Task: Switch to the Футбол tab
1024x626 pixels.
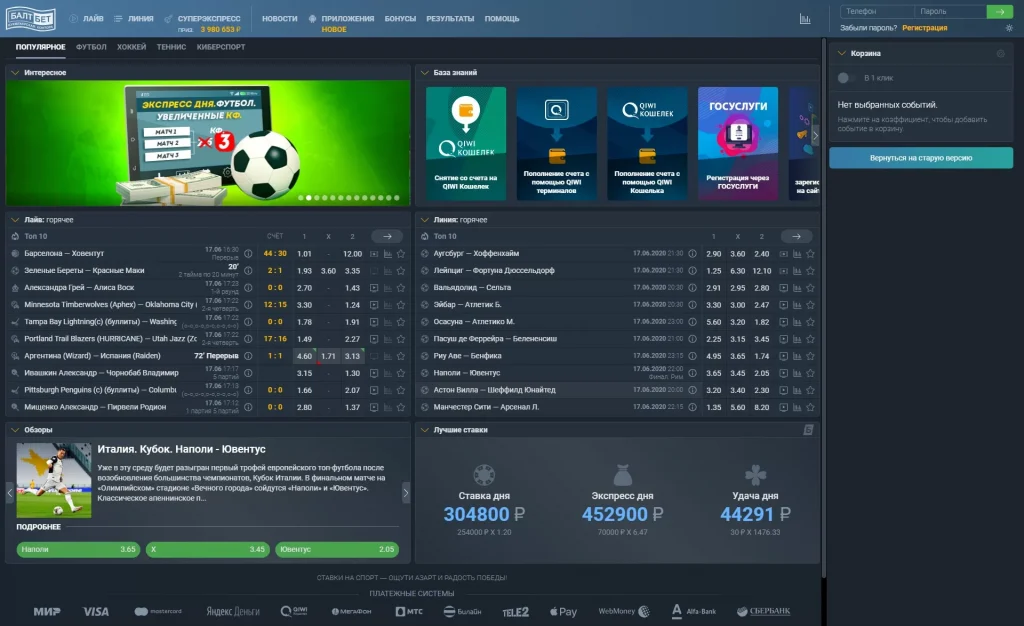Action: [91, 47]
